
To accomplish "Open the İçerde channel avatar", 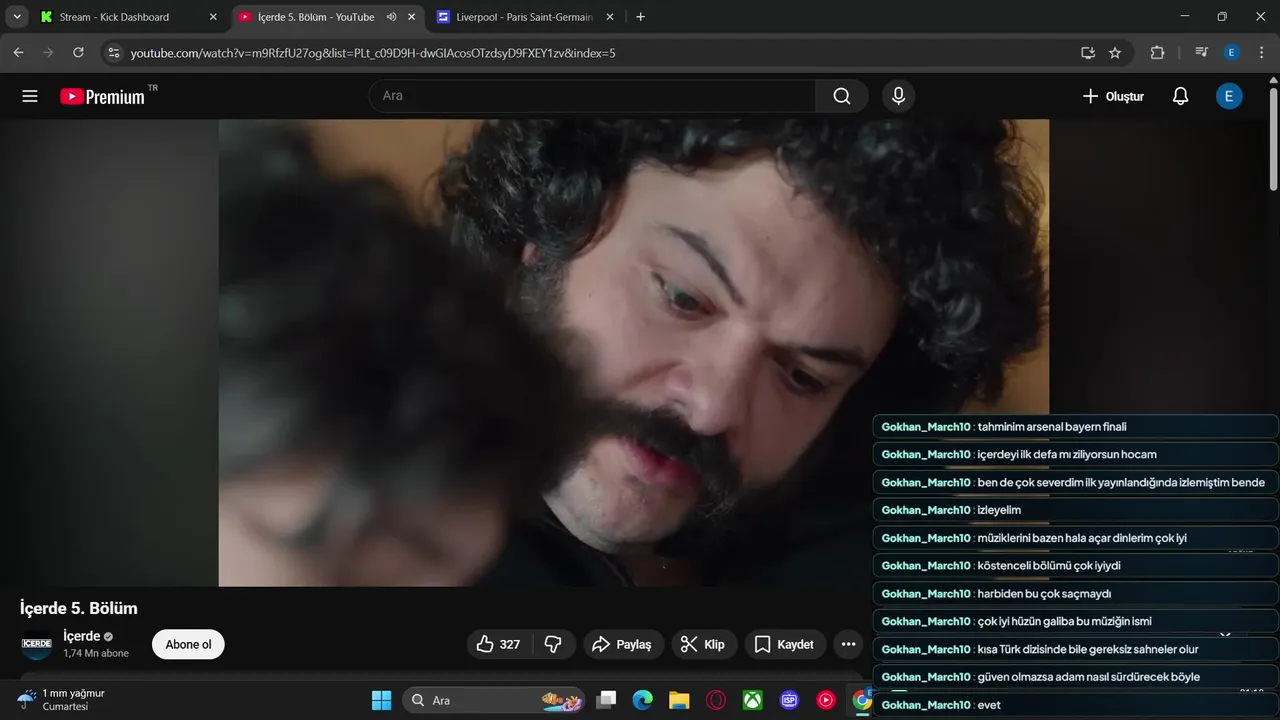I will tap(37, 644).
